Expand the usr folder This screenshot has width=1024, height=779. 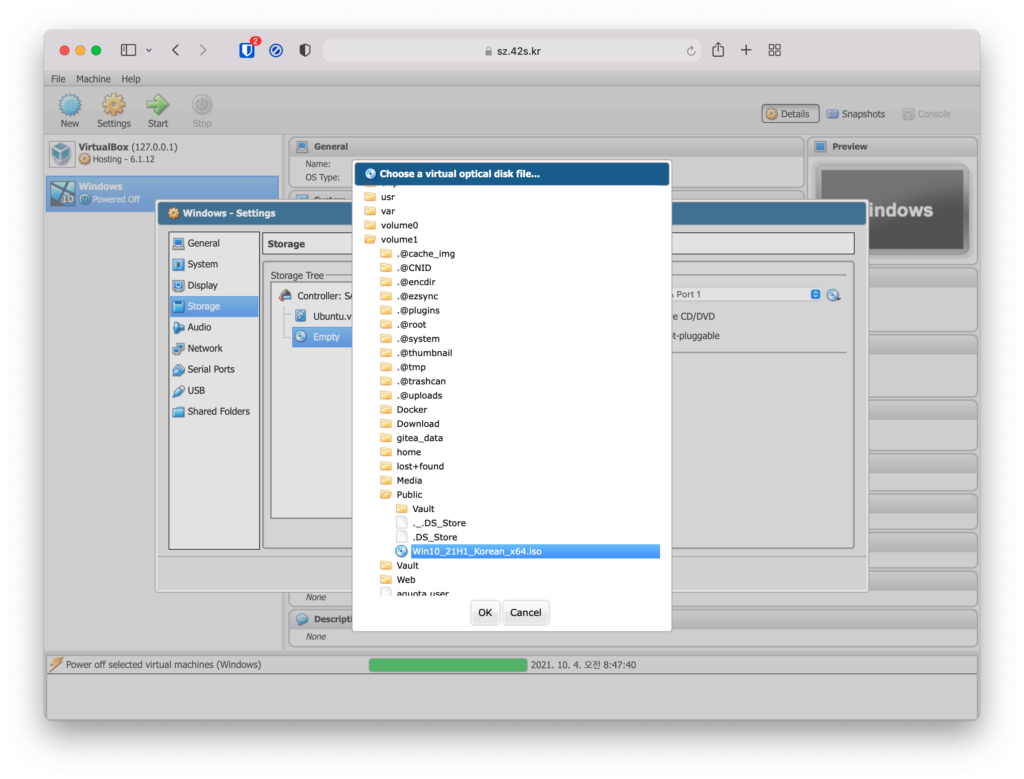click(370, 197)
